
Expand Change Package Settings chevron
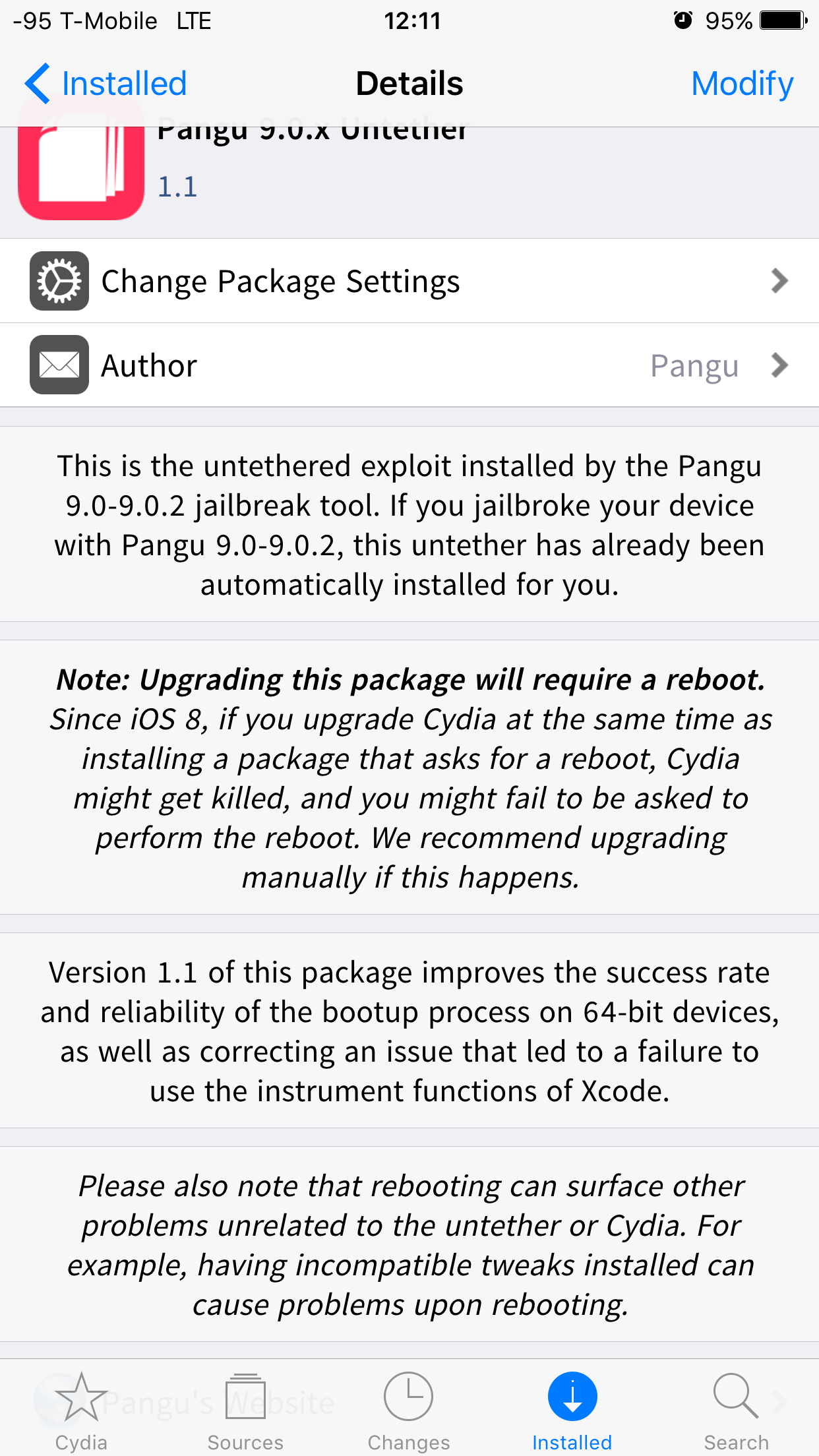tap(779, 281)
